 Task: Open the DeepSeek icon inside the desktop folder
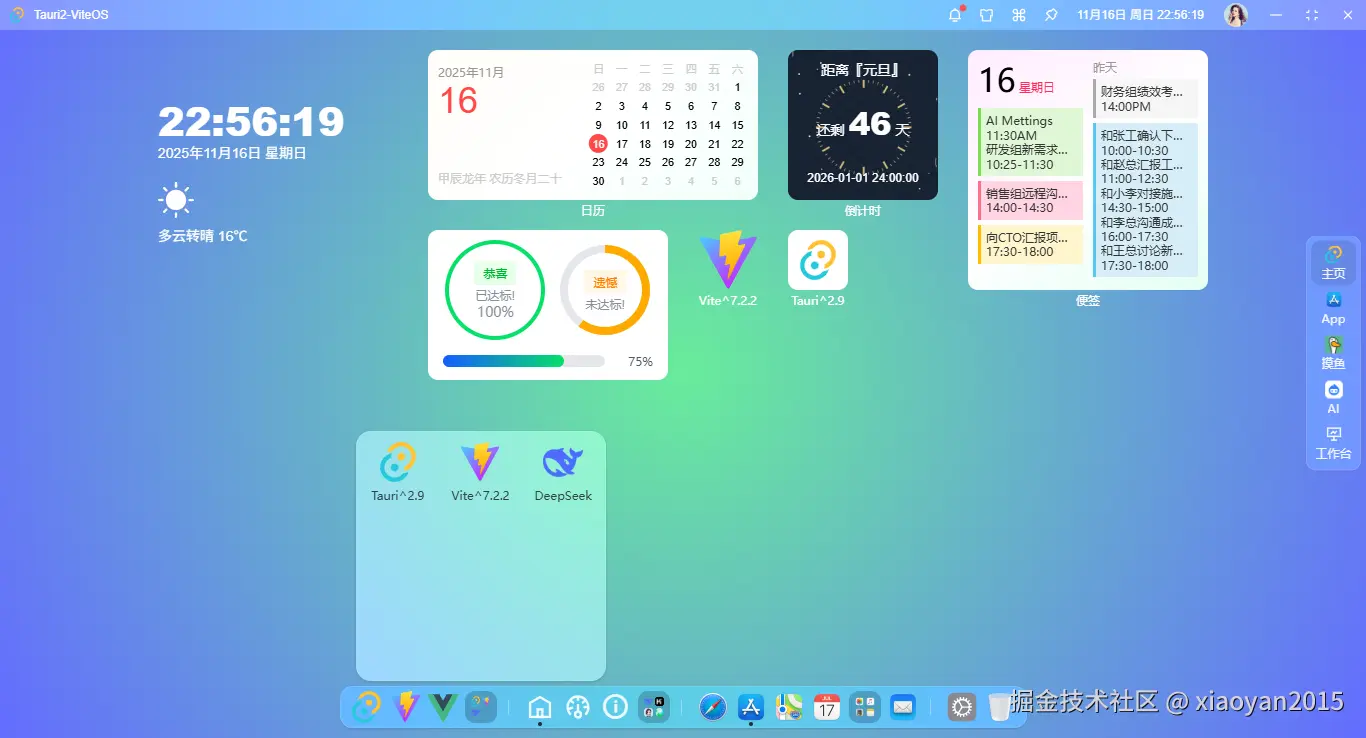click(562, 462)
